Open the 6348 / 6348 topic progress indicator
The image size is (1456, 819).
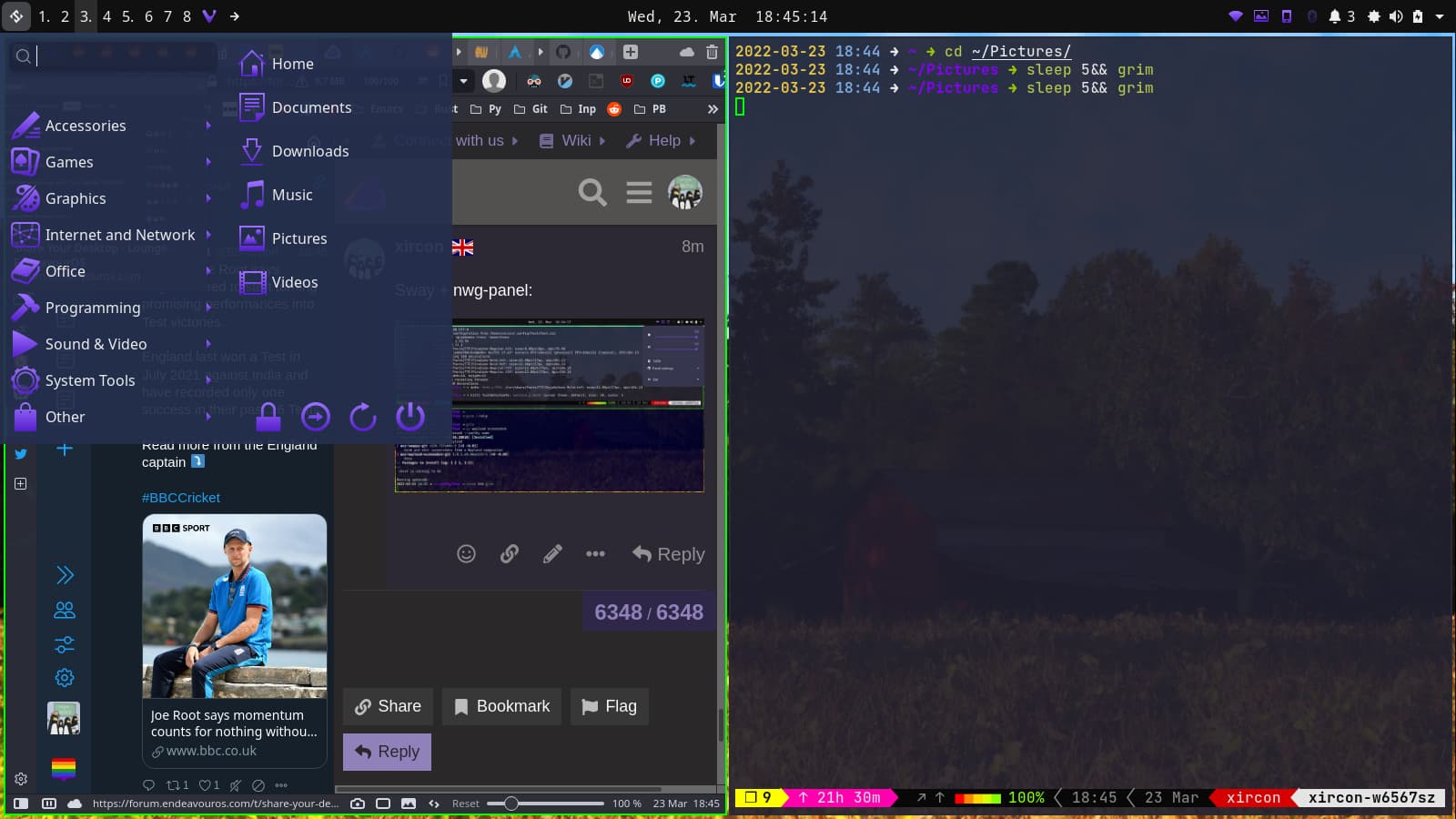tap(649, 612)
